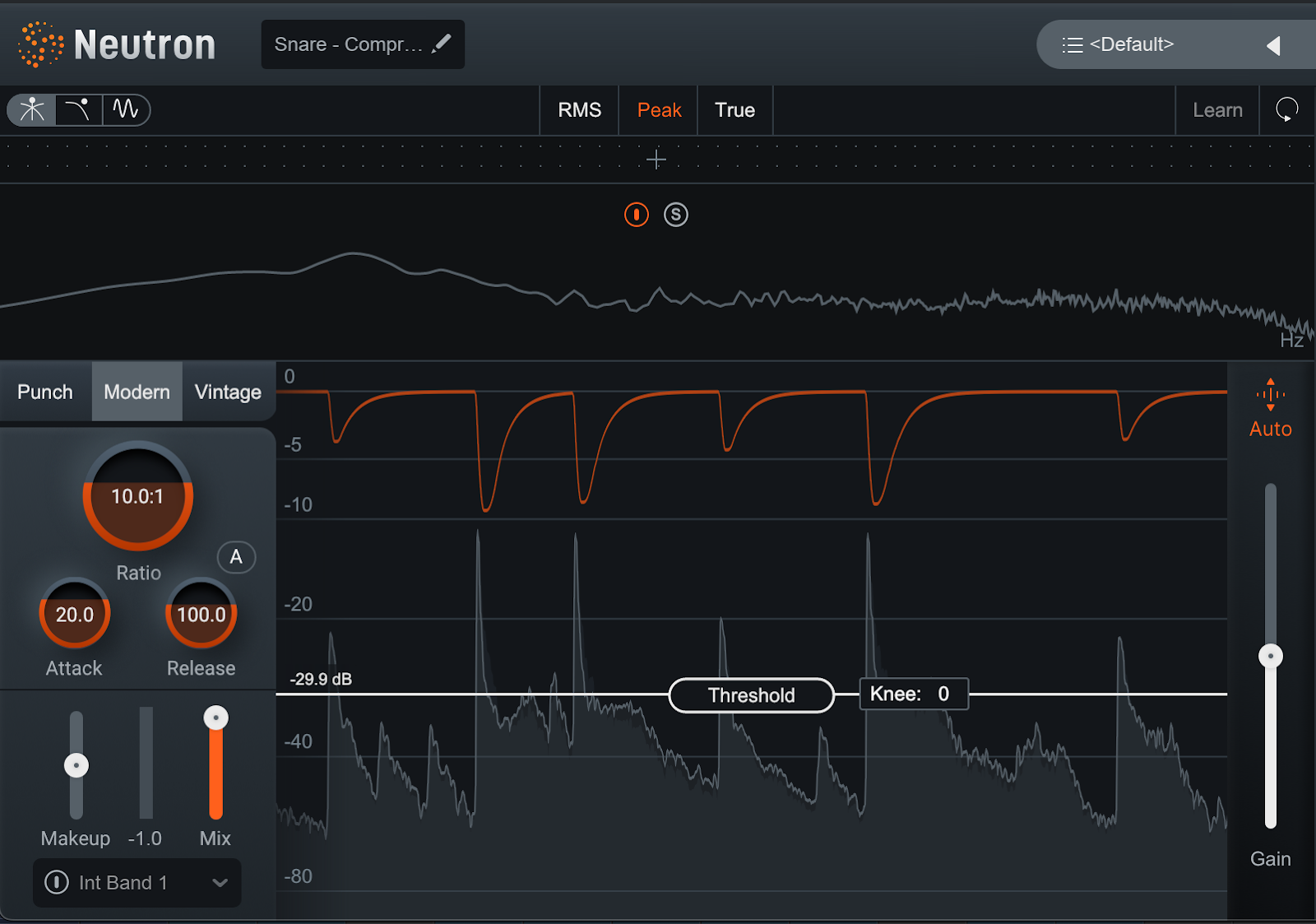
Task: Click the Neutron logo icon
Action: (x=40, y=44)
